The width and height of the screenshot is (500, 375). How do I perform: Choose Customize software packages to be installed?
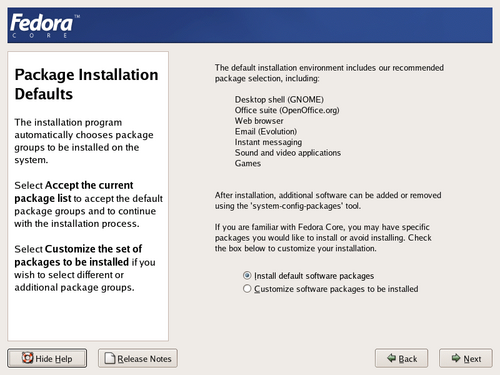(331, 289)
